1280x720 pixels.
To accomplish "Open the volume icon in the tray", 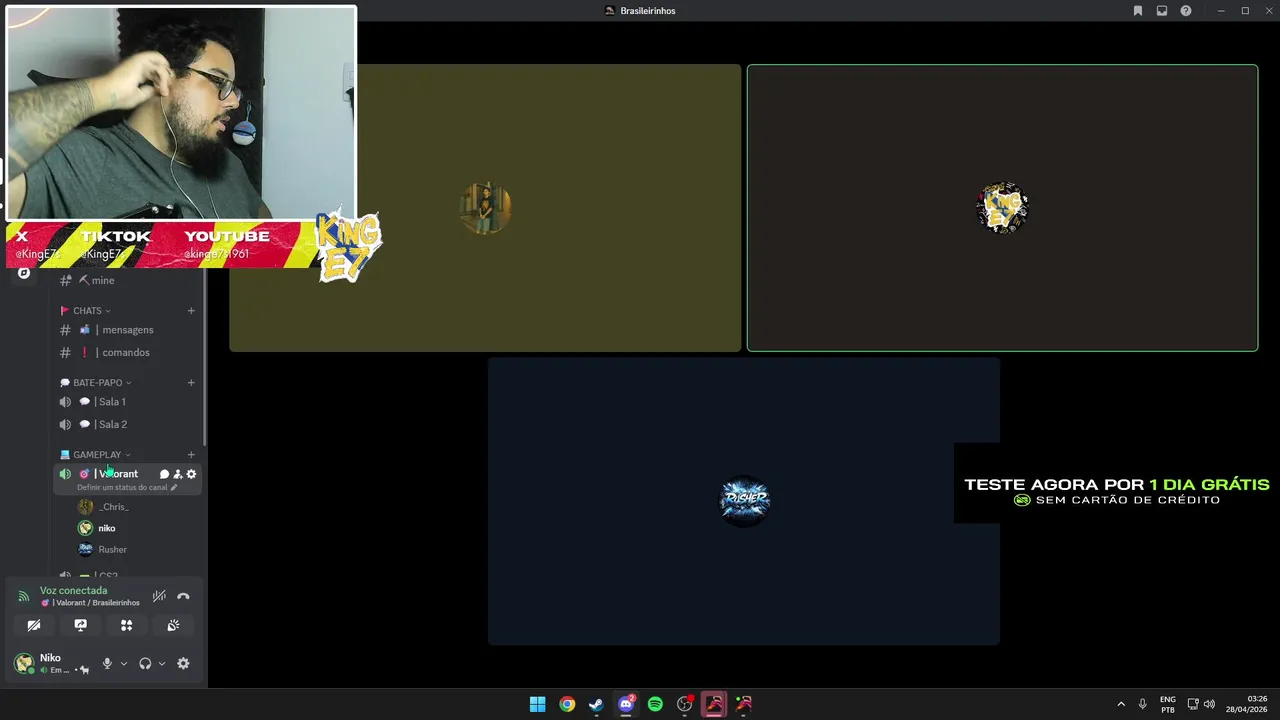I will click(x=1209, y=704).
